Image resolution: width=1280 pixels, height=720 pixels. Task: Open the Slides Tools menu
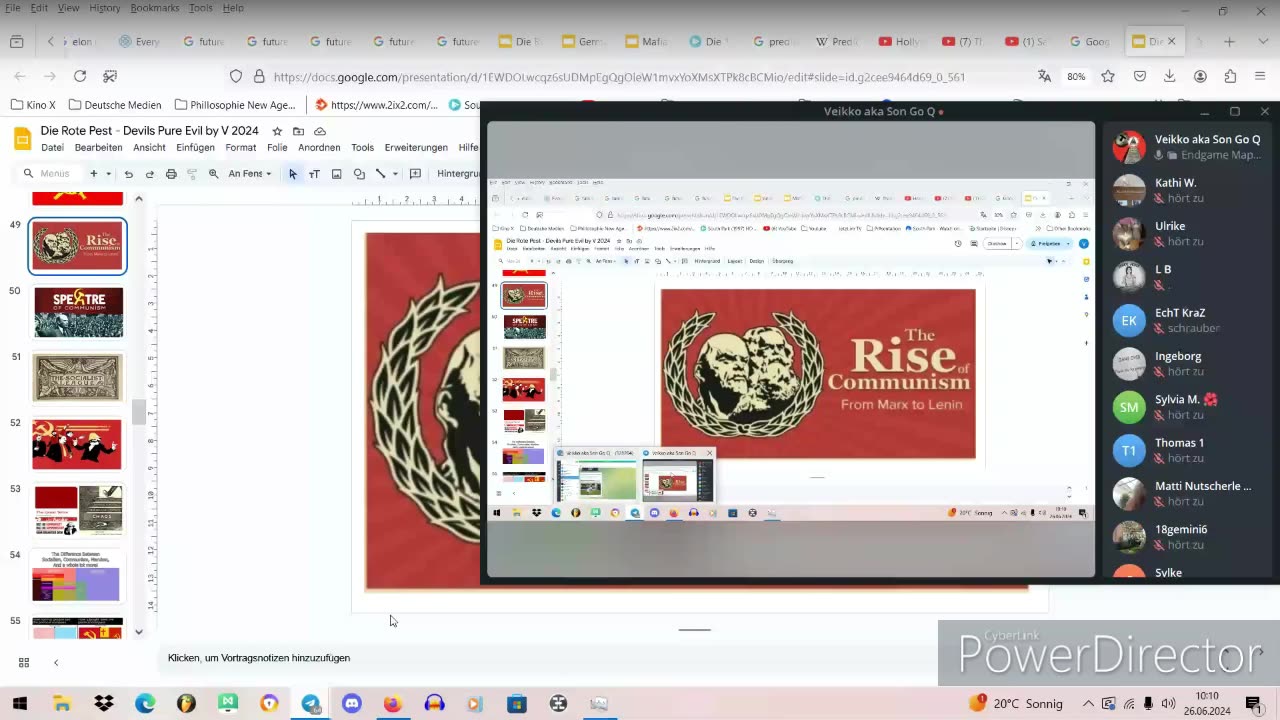362,147
